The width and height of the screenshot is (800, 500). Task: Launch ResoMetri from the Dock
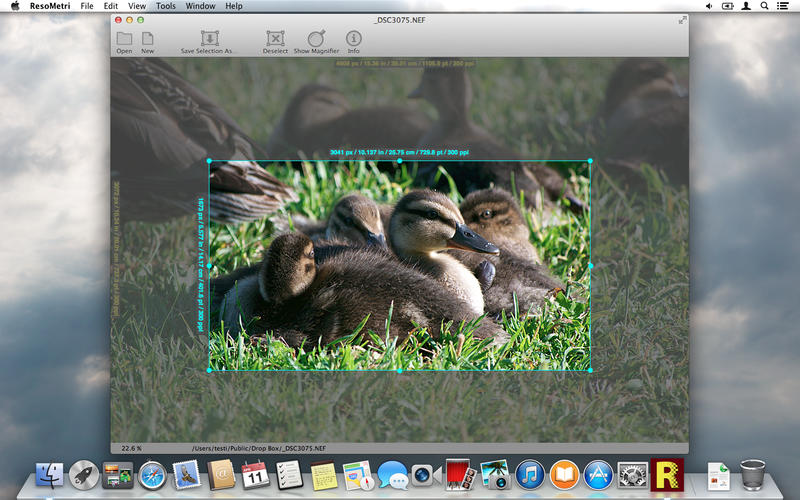point(666,473)
